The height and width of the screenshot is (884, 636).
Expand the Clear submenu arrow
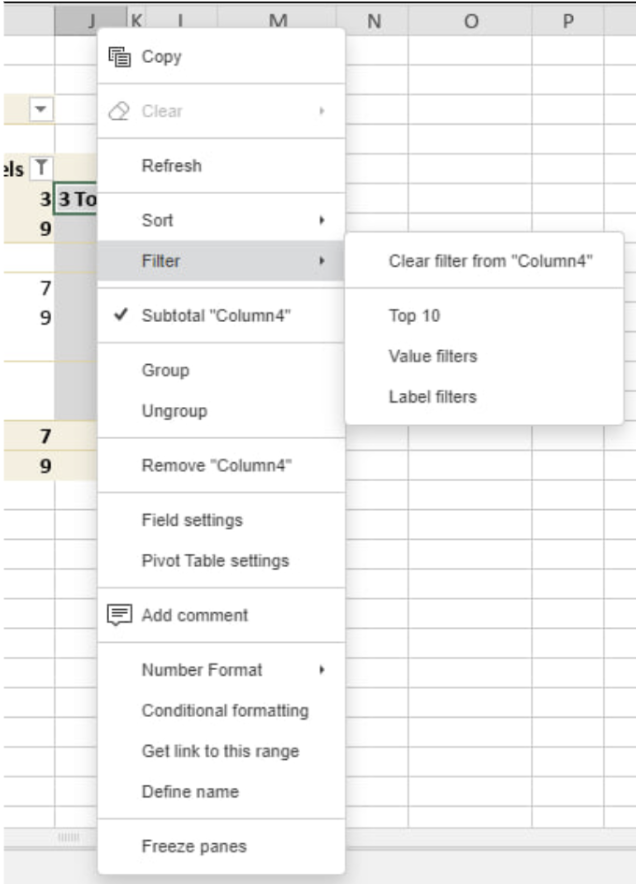point(322,111)
